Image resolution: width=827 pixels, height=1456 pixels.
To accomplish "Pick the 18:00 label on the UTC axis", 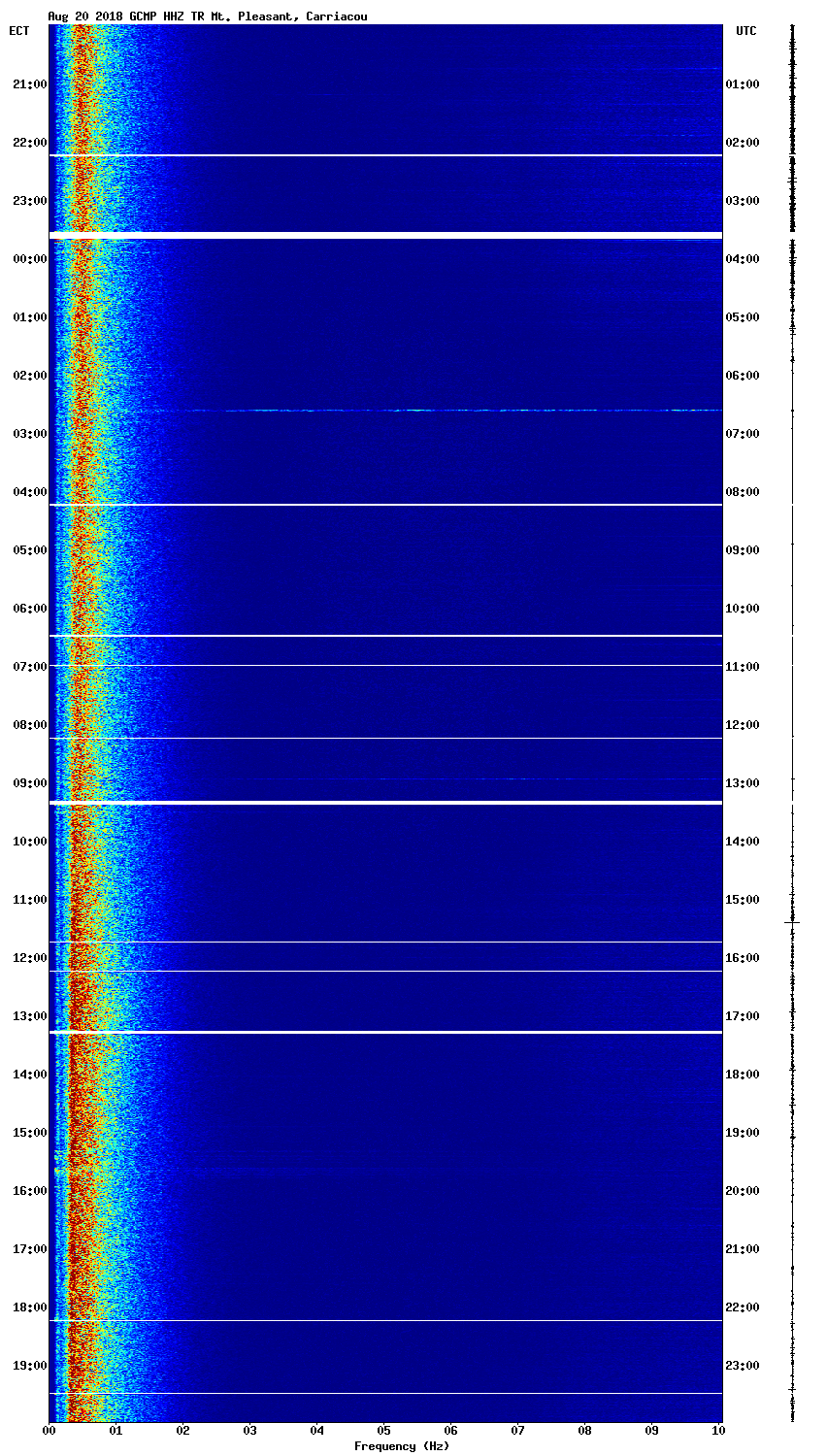I will click(743, 1075).
